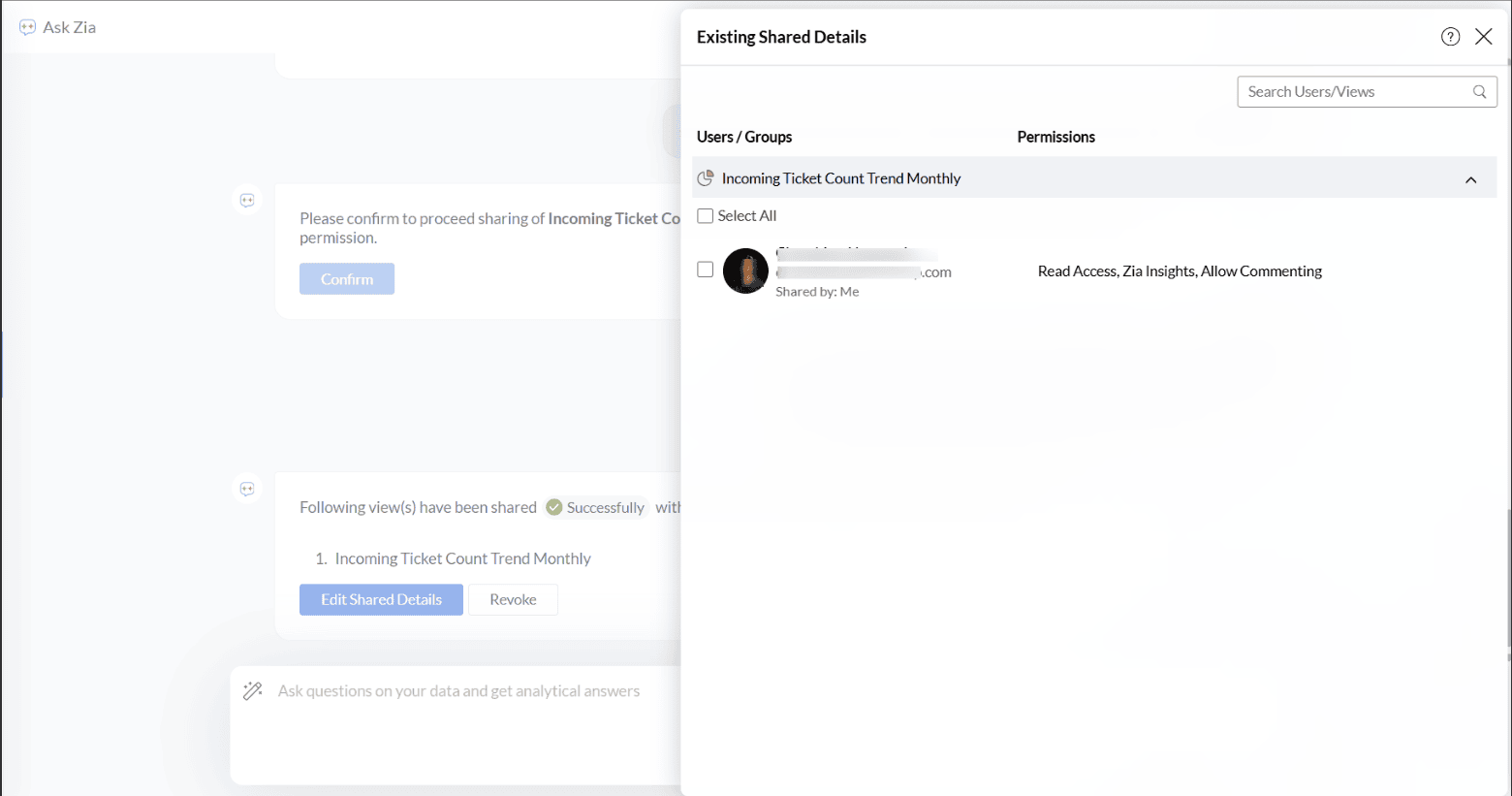Click the Ask Zia header icon
Screen dimensions: 1512x796
[x=27, y=27]
